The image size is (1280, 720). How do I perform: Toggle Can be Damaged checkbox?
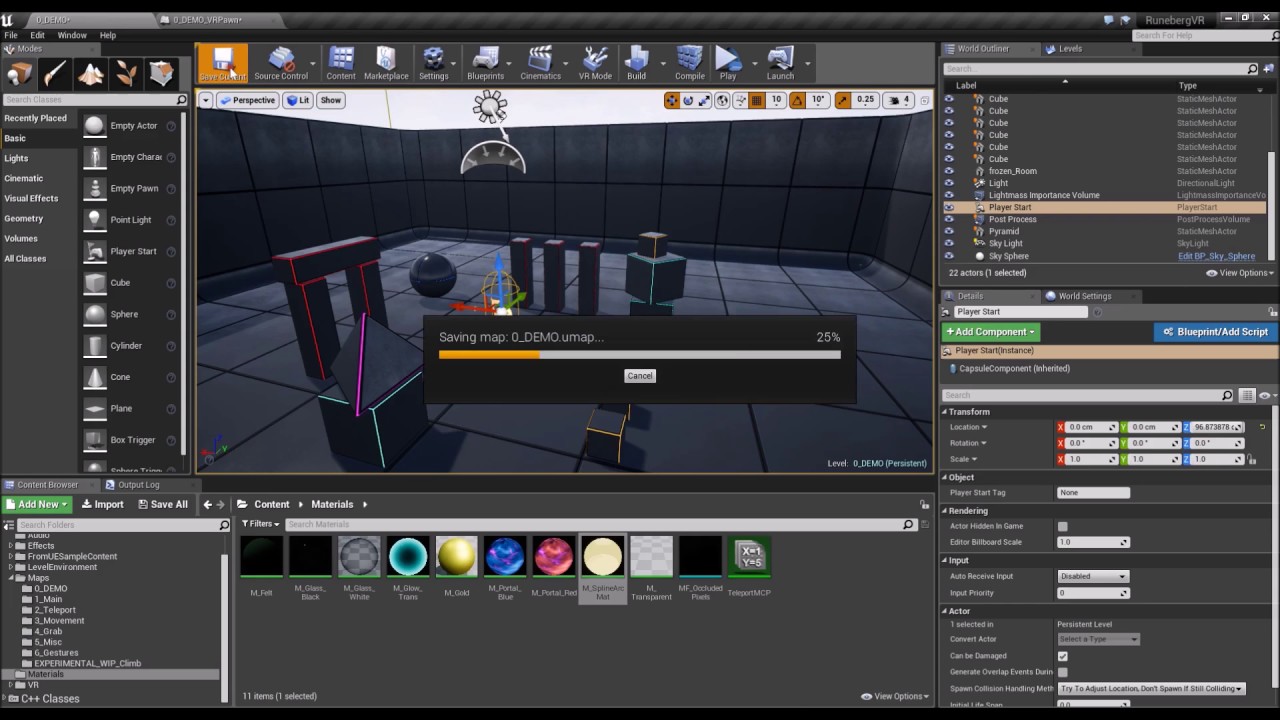tap(1062, 656)
